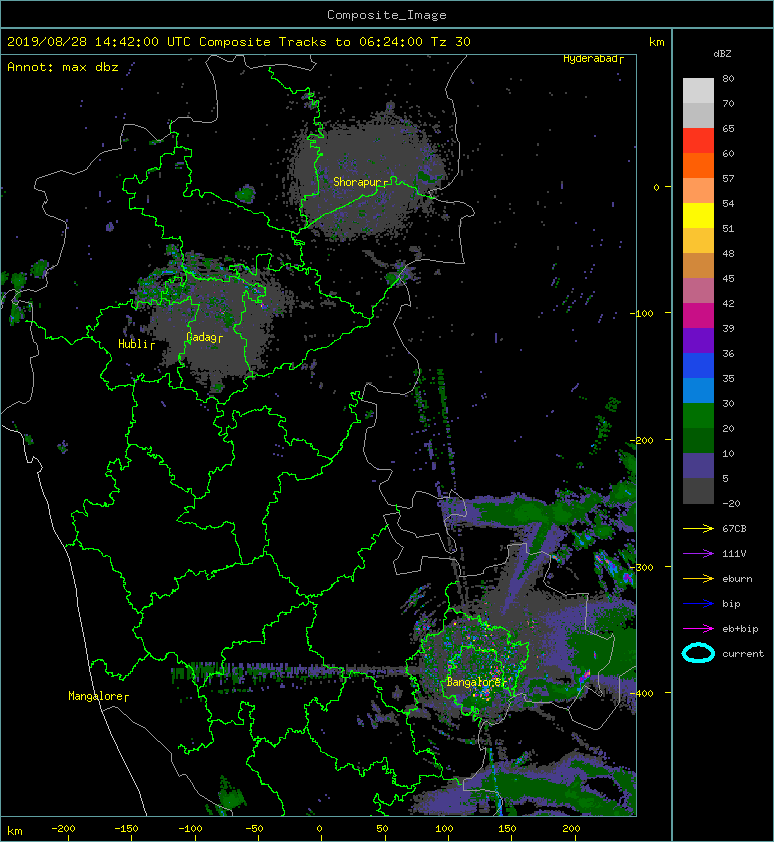774x842 pixels.
Task: Select the Bangalore city label
Action: click(x=476, y=683)
